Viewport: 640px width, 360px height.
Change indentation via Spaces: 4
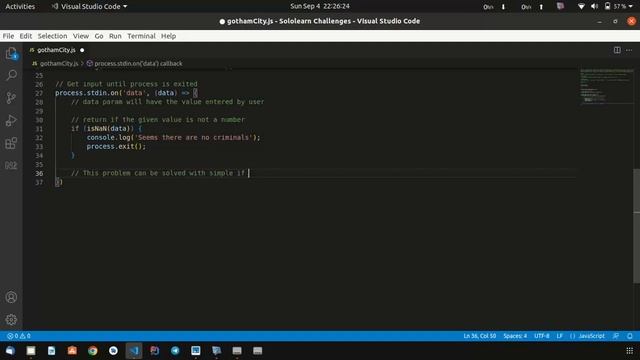pos(515,336)
